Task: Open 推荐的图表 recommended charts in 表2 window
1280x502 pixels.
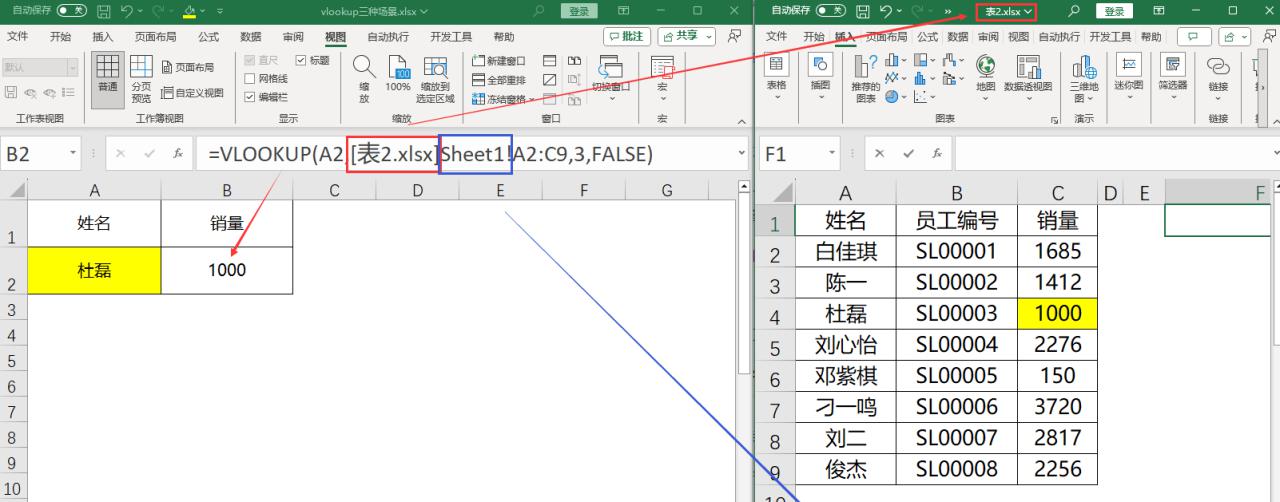Action: click(x=866, y=78)
